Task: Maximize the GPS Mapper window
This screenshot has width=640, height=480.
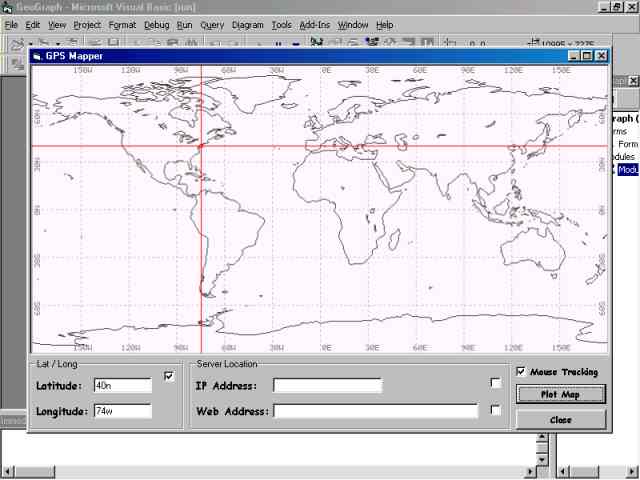Action: [x=587, y=56]
